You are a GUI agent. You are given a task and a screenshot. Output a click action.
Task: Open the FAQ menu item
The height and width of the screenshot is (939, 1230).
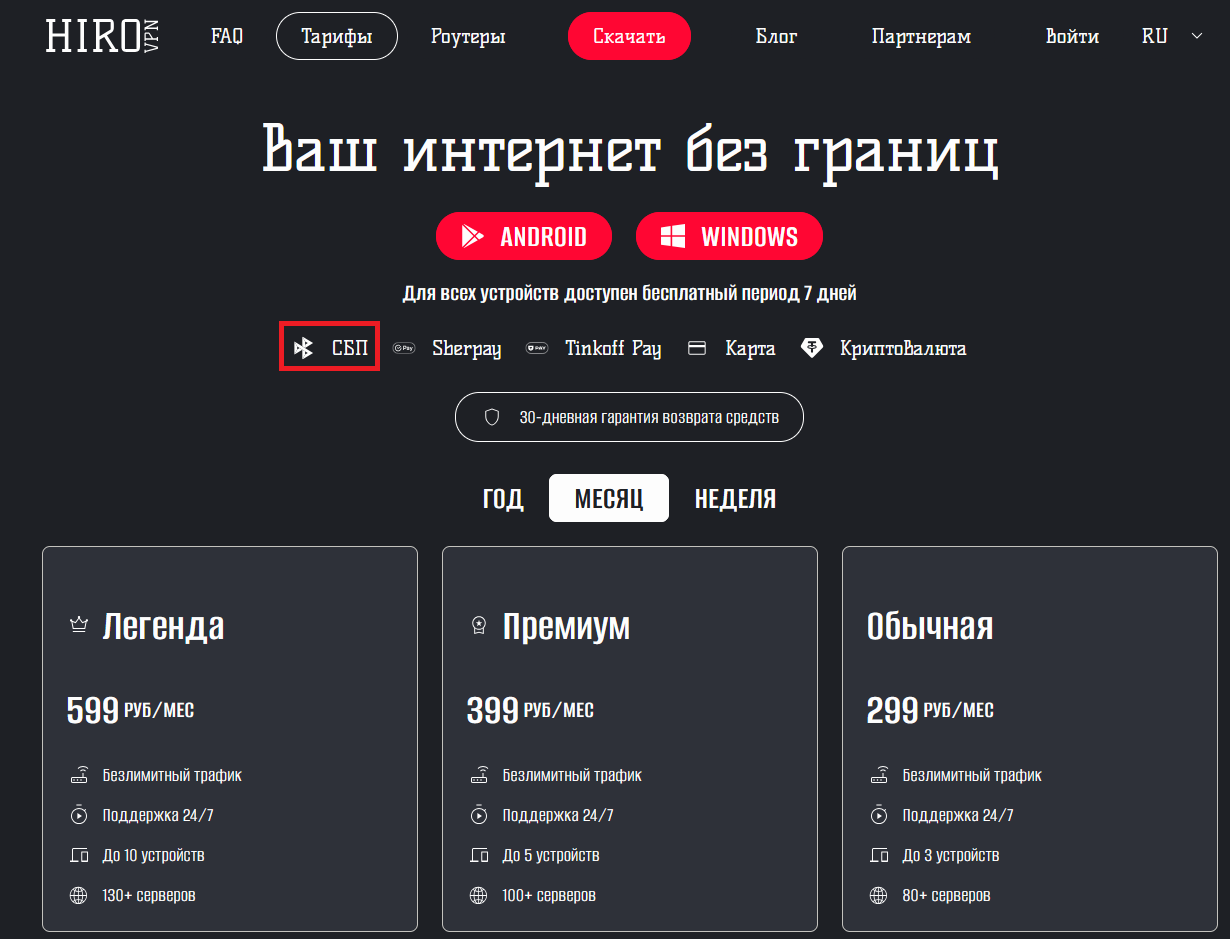click(x=227, y=36)
